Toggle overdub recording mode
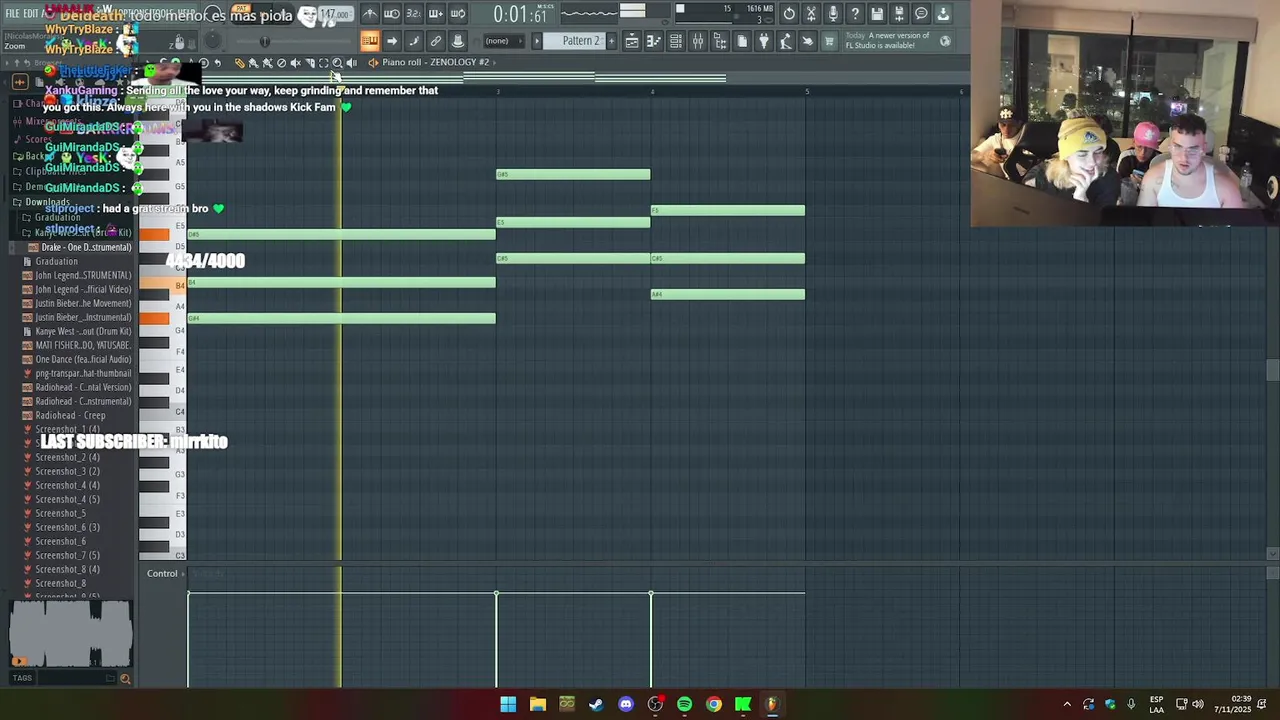 click(x=435, y=14)
